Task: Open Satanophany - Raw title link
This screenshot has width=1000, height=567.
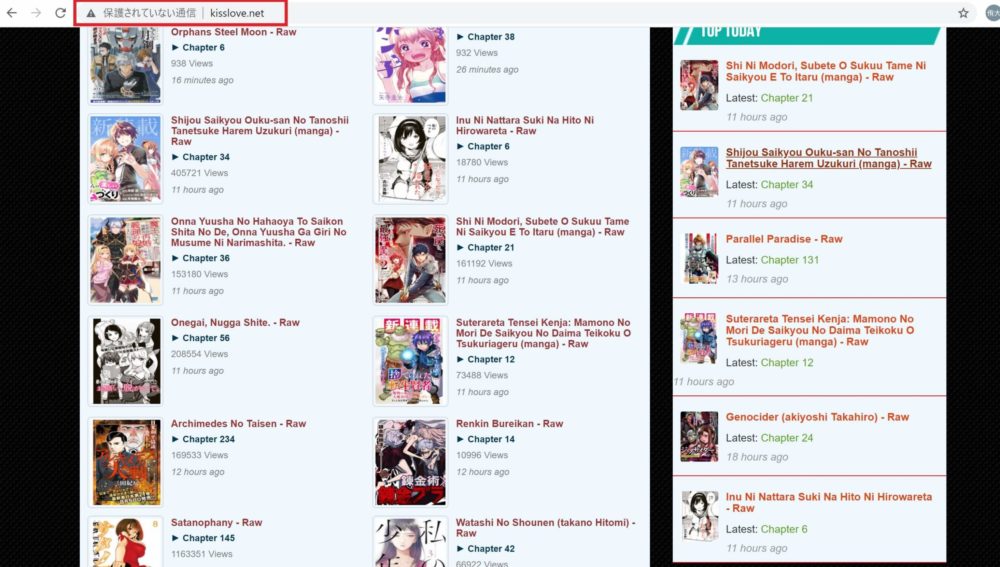Action: 216,522
